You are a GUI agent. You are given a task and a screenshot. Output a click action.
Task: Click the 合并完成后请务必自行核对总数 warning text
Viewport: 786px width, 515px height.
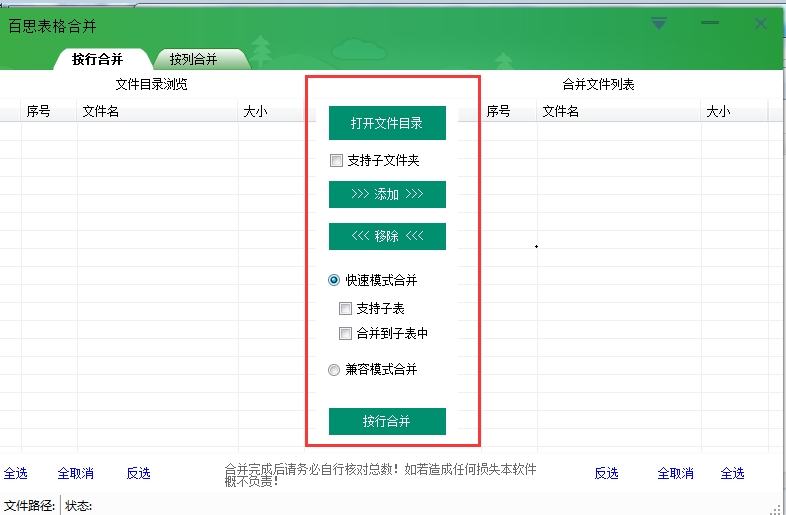(380, 474)
